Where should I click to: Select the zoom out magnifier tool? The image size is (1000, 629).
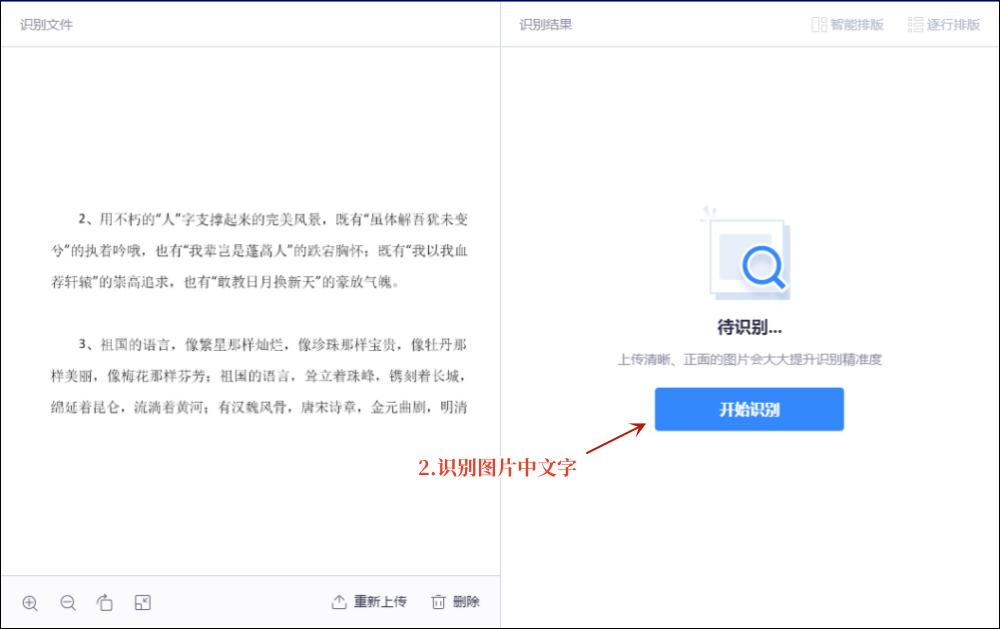point(68,603)
